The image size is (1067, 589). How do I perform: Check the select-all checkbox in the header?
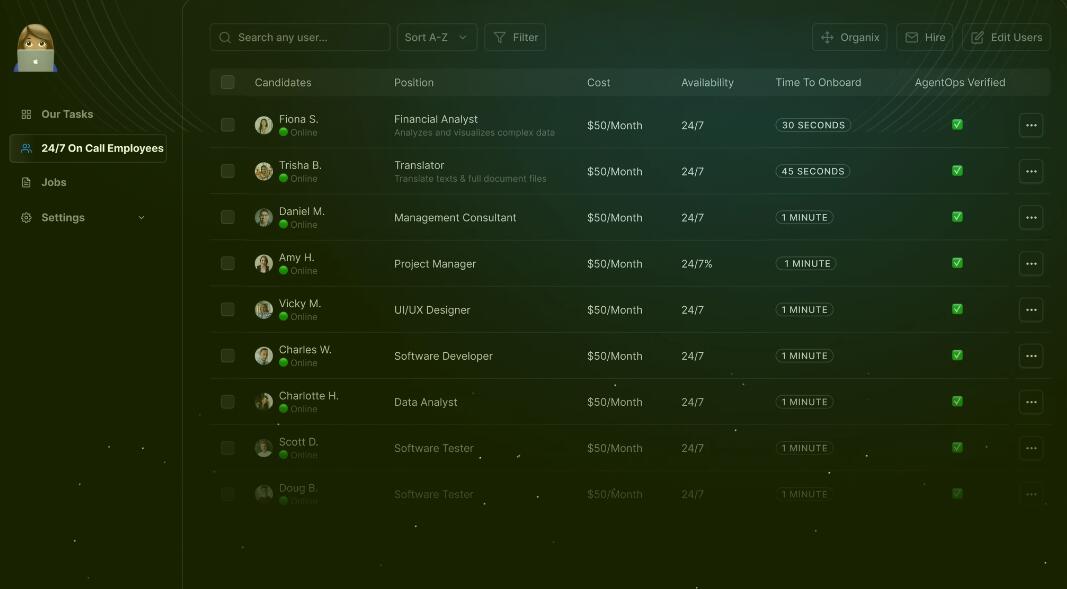pos(227,82)
